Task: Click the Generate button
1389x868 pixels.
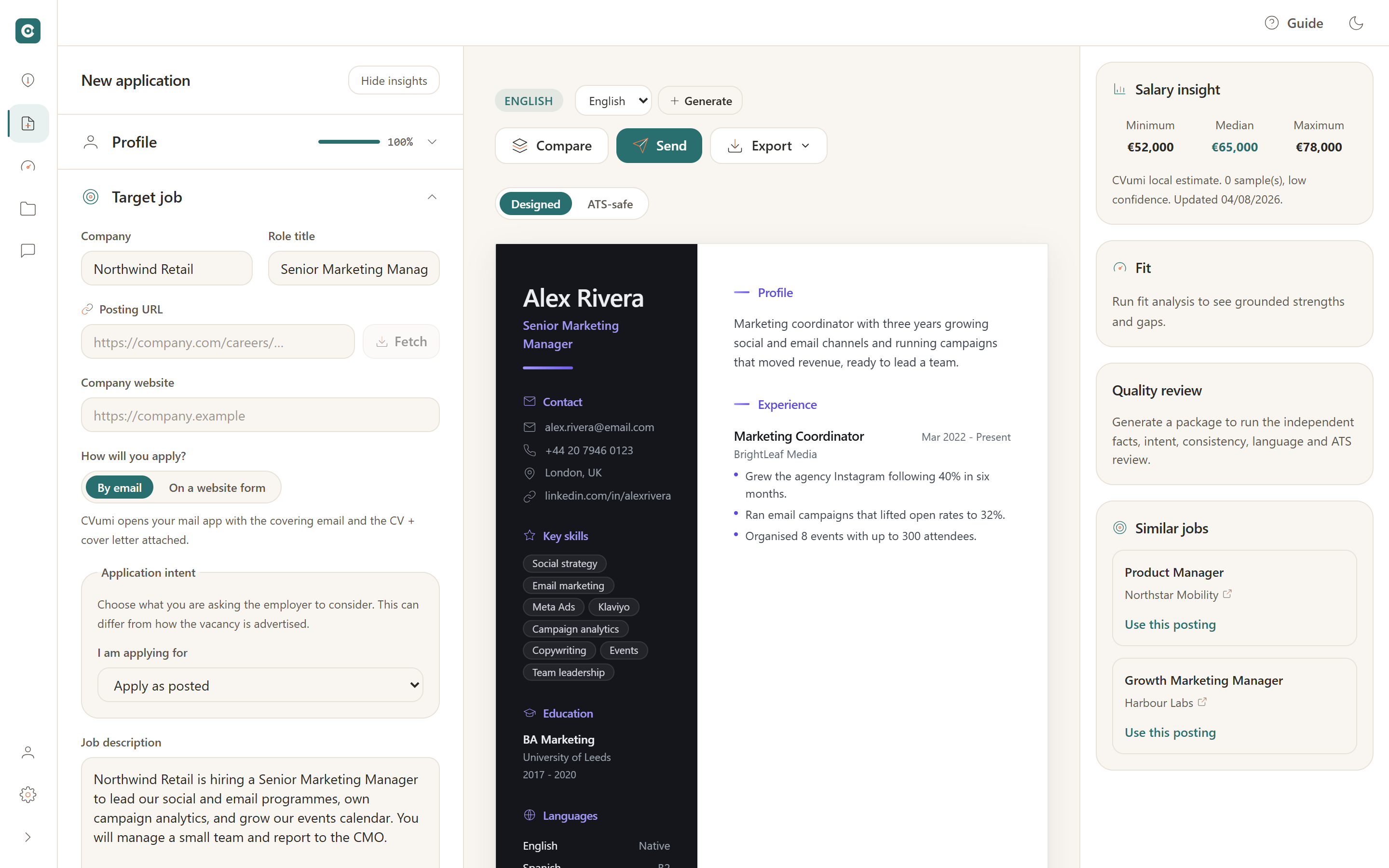Action: pos(700,100)
